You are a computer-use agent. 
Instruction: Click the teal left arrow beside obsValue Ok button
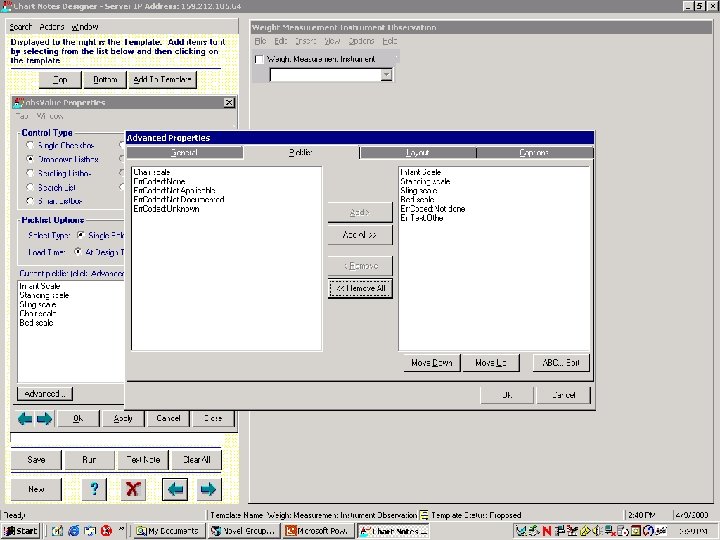coord(25,419)
